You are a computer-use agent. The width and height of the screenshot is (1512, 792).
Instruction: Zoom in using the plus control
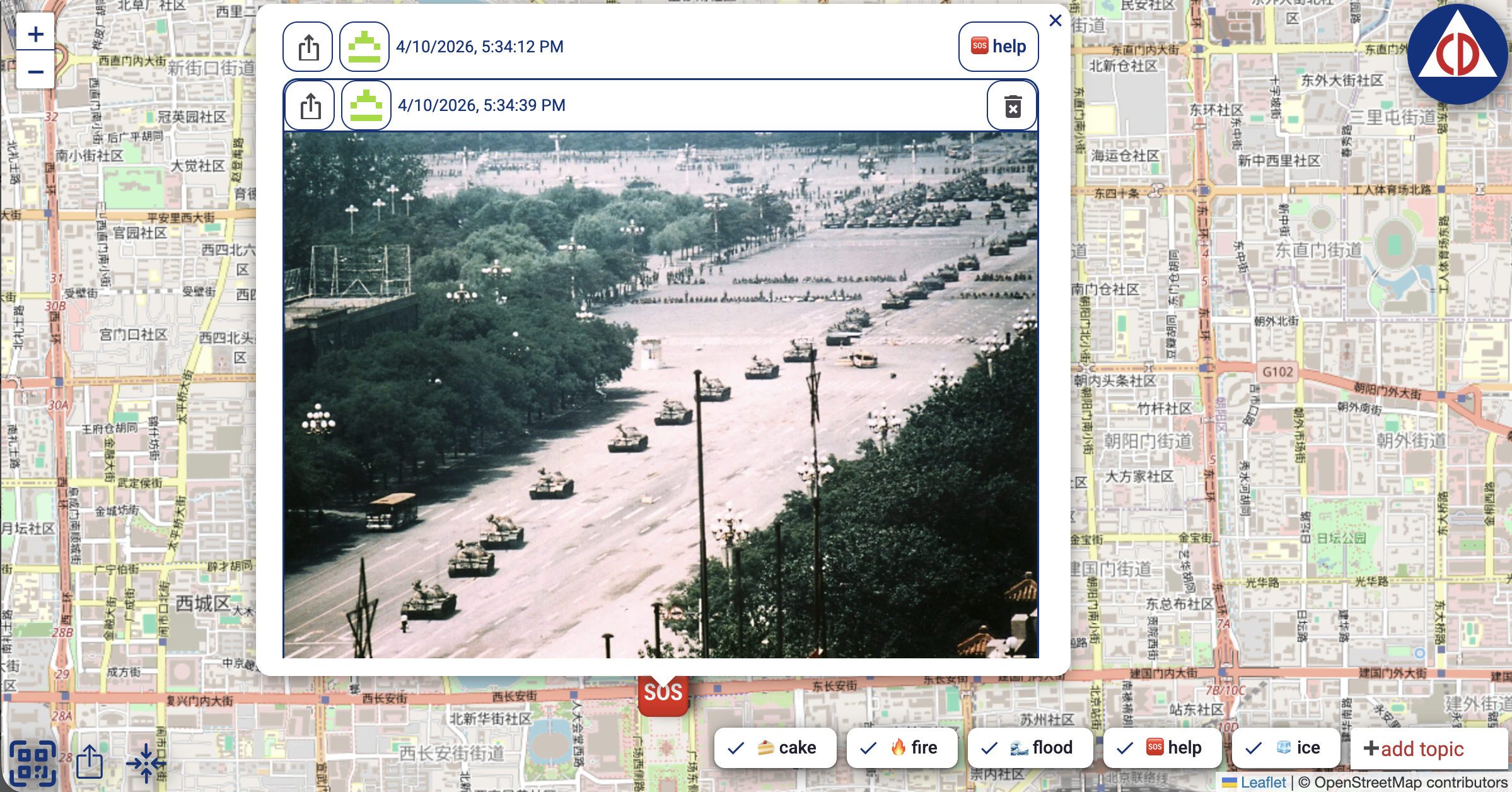click(x=35, y=33)
